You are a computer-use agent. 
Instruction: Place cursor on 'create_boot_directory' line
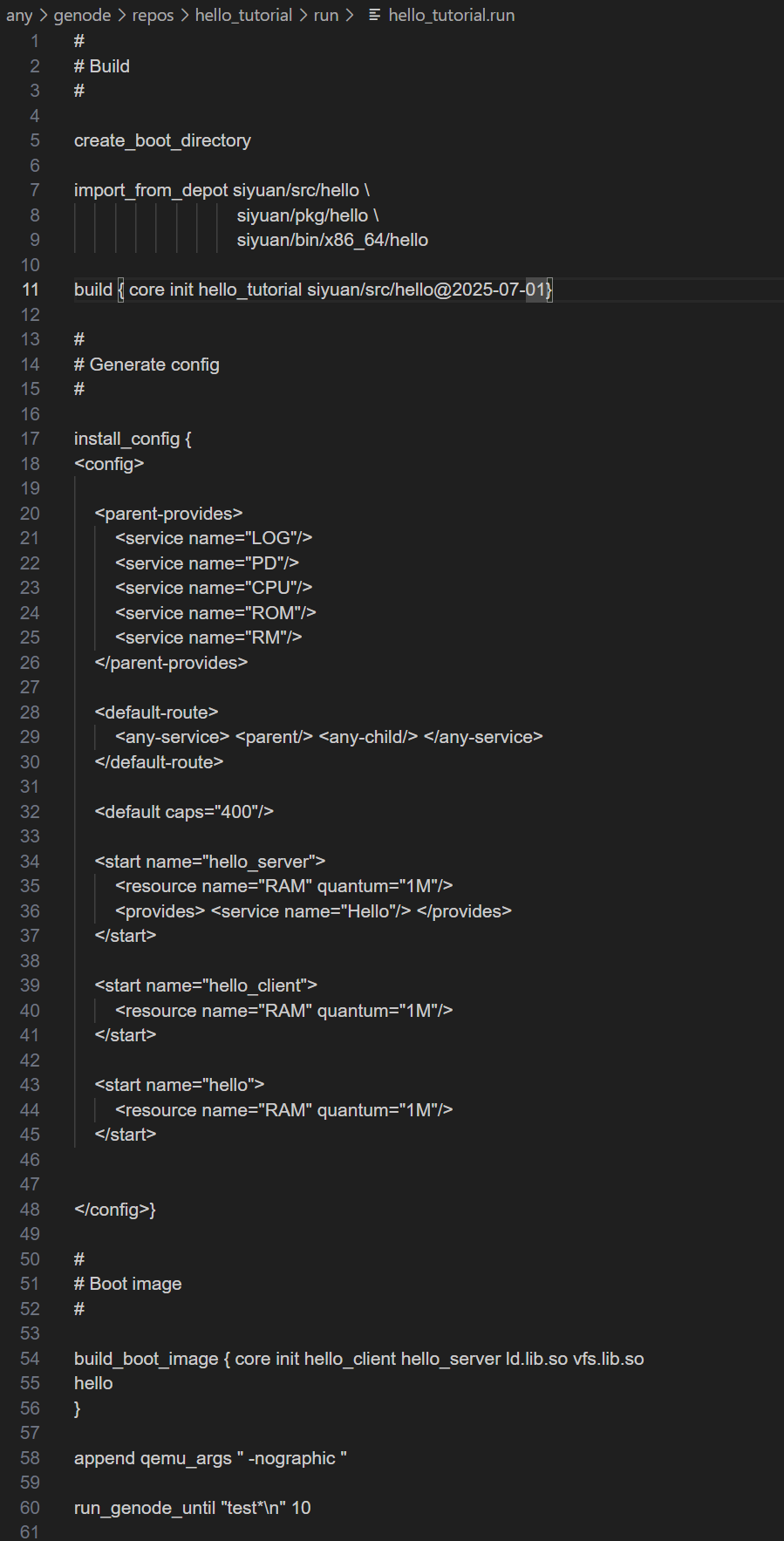pyautogui.click(x=162, y=140)
